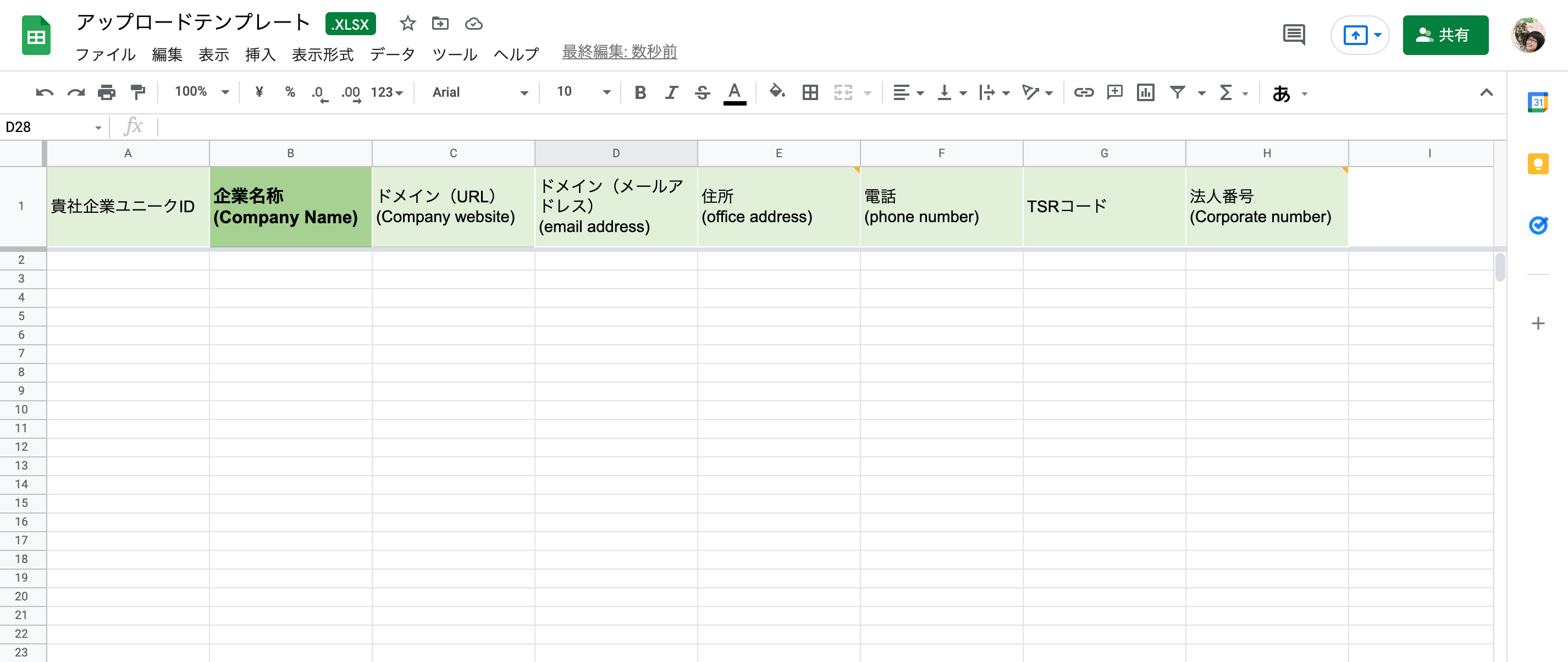The image size is (1568, 662).
Task: Open the ファイル menu
Action: click(106, 54)
